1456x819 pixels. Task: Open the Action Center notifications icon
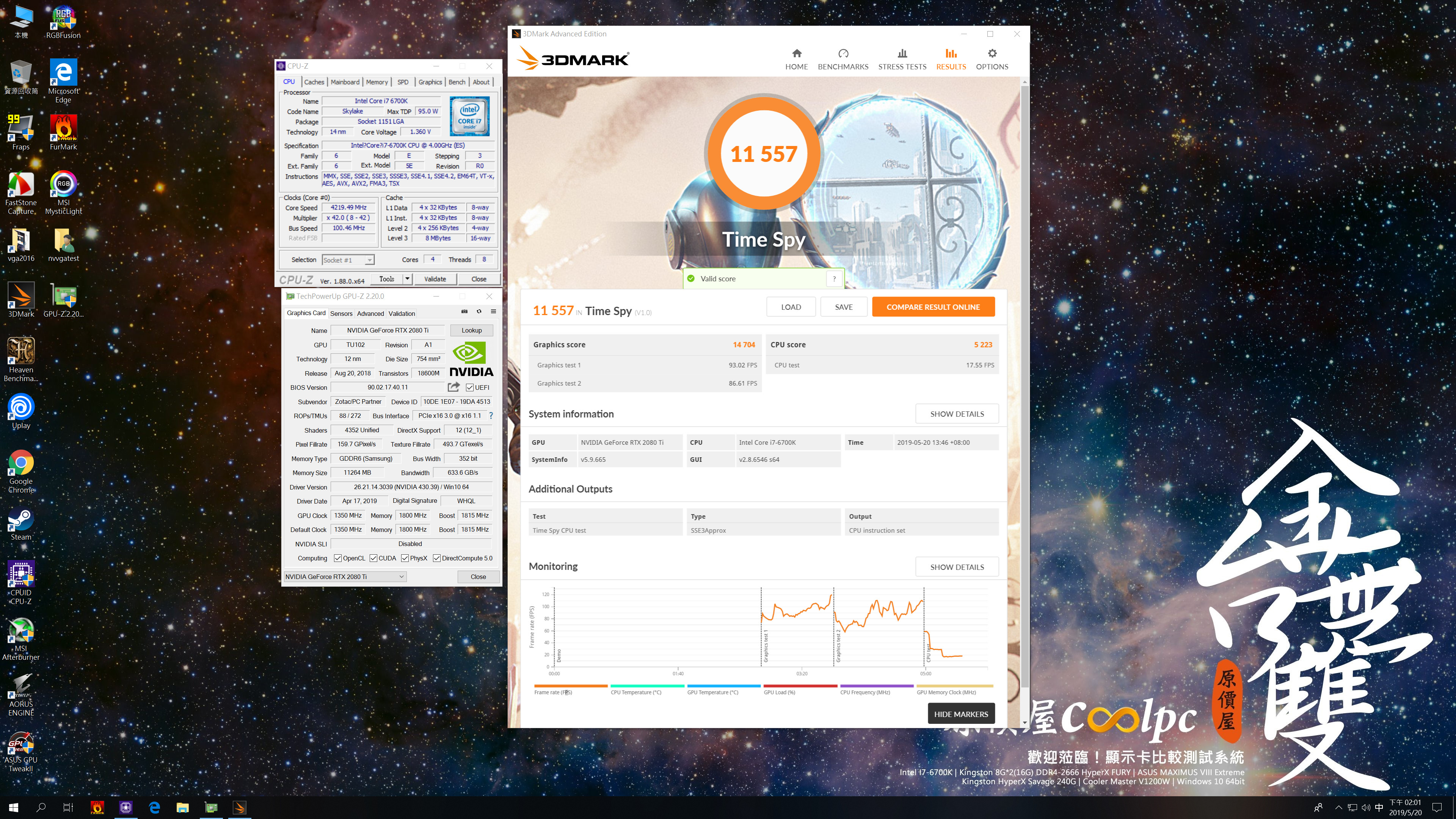pyautogui.click(x=1437, y=808)
